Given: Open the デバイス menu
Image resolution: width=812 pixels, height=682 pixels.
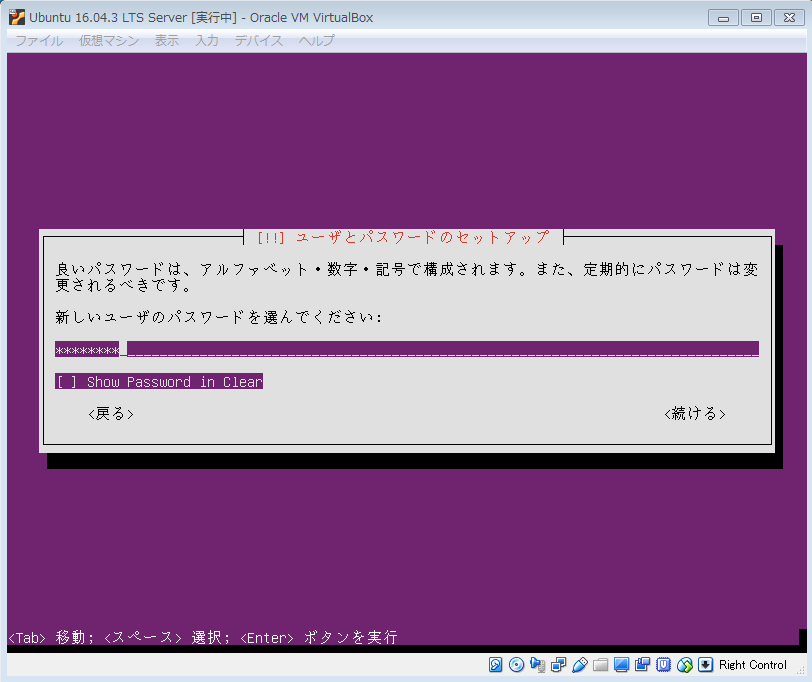Looking at the screenshot, I should pyautogui.click(x=259, y=41).
